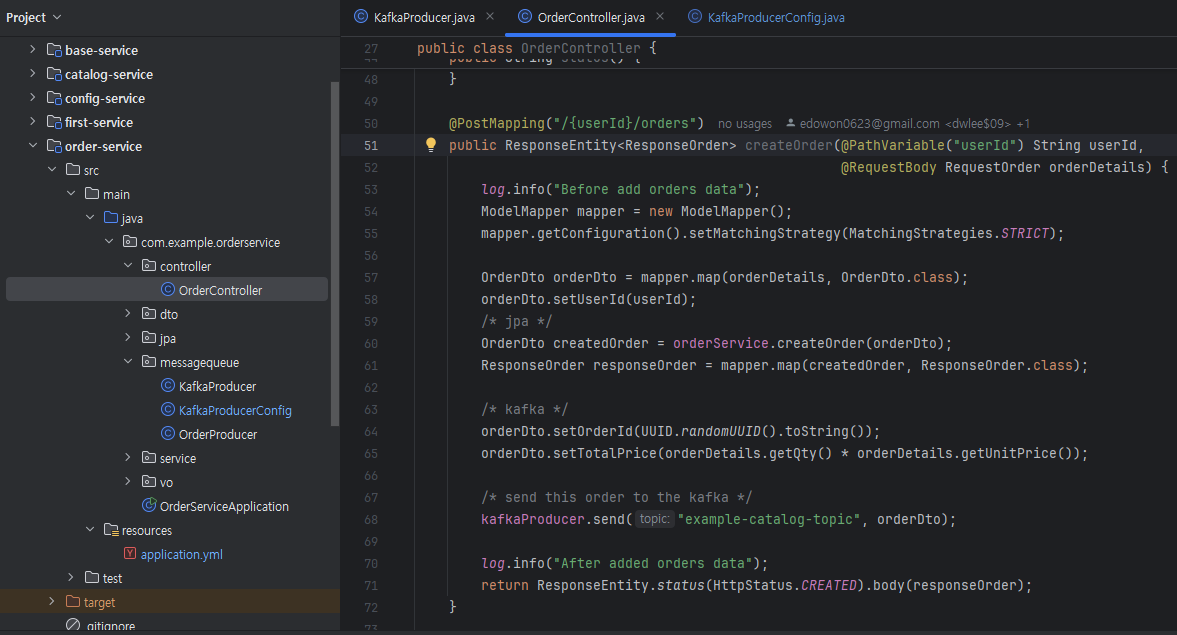Expand the jpa package
The height and width of the screenshot is (635, 1177).
[128, 337]
